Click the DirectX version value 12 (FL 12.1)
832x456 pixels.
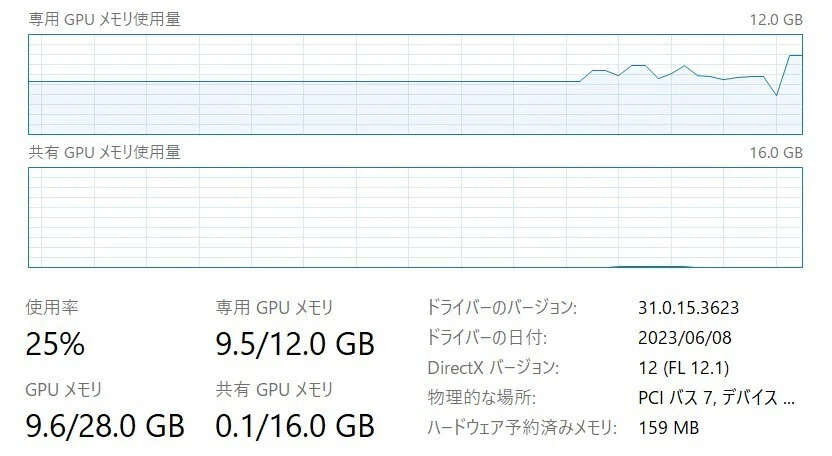pos(683,368)
